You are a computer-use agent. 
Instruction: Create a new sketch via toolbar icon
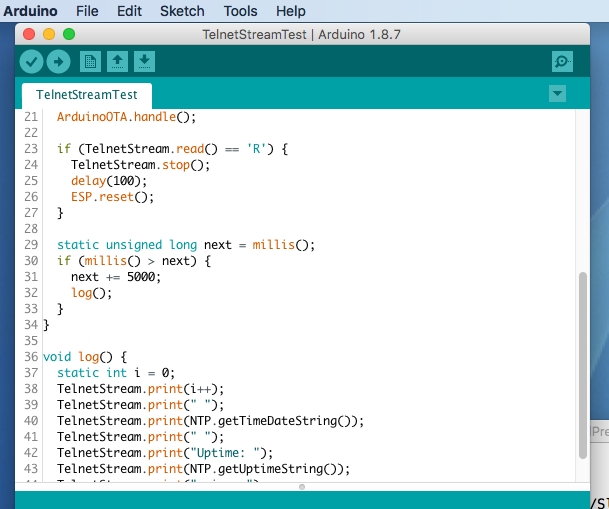(x=91, y=62)
